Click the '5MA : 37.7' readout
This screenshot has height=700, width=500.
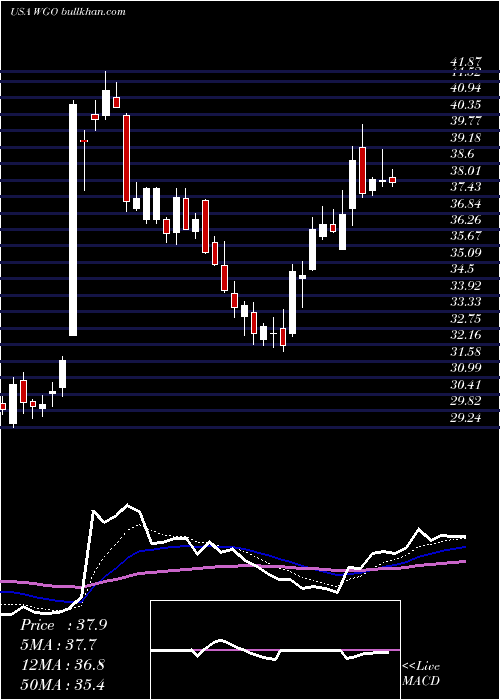tap(59, 645)
